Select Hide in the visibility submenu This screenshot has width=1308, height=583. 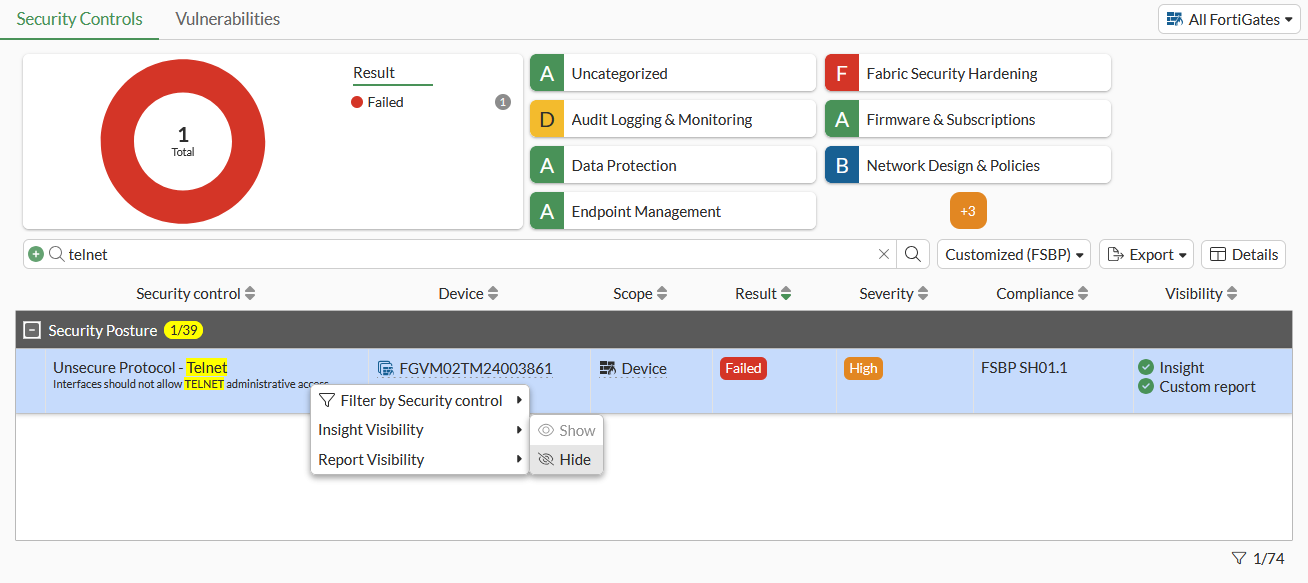[x=566, y=460]
